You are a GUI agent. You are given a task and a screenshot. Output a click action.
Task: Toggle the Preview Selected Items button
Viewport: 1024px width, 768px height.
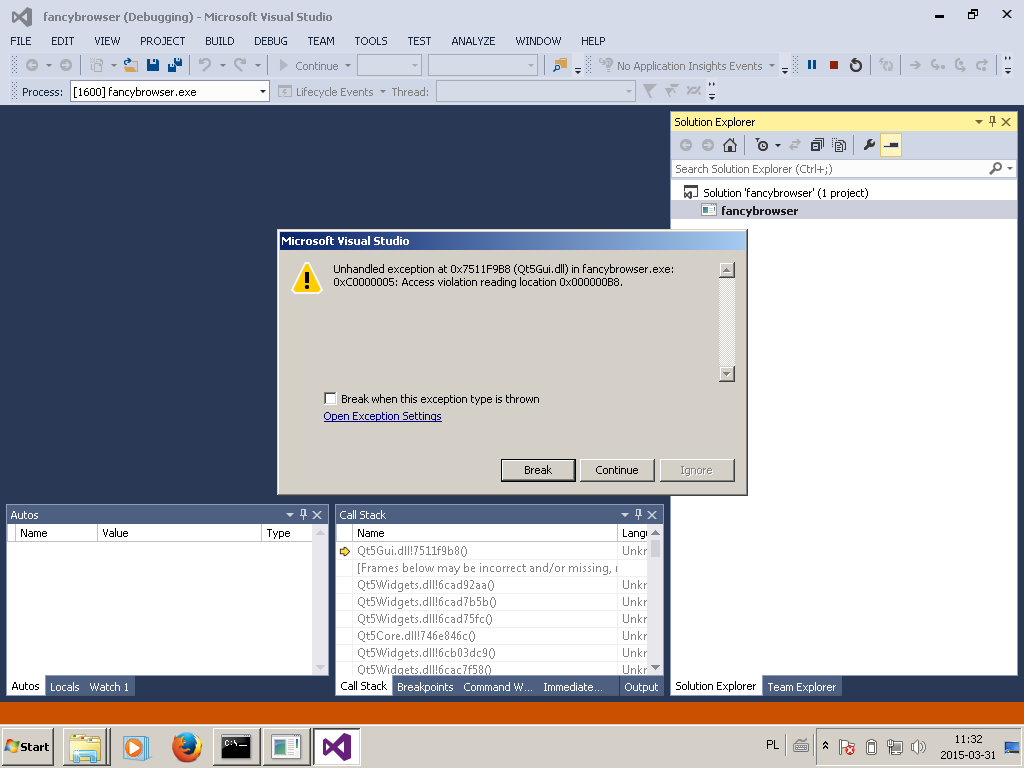[x=891, y=145]
